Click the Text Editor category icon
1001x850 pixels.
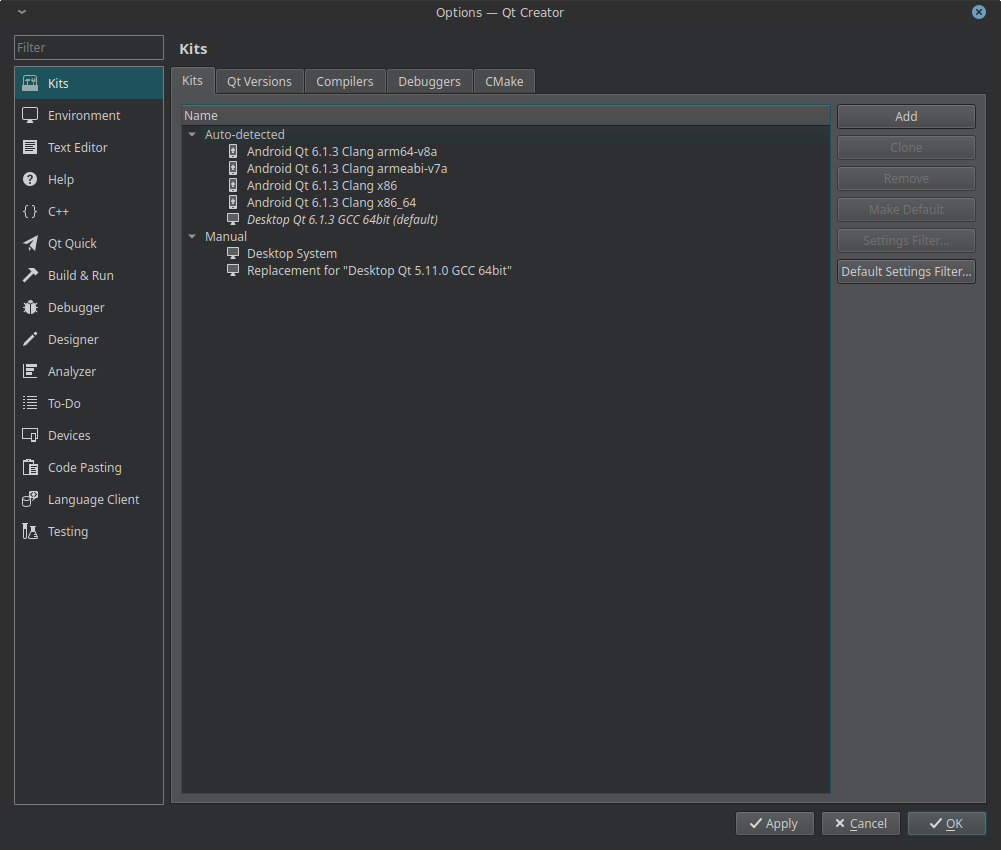click(30, 147)
